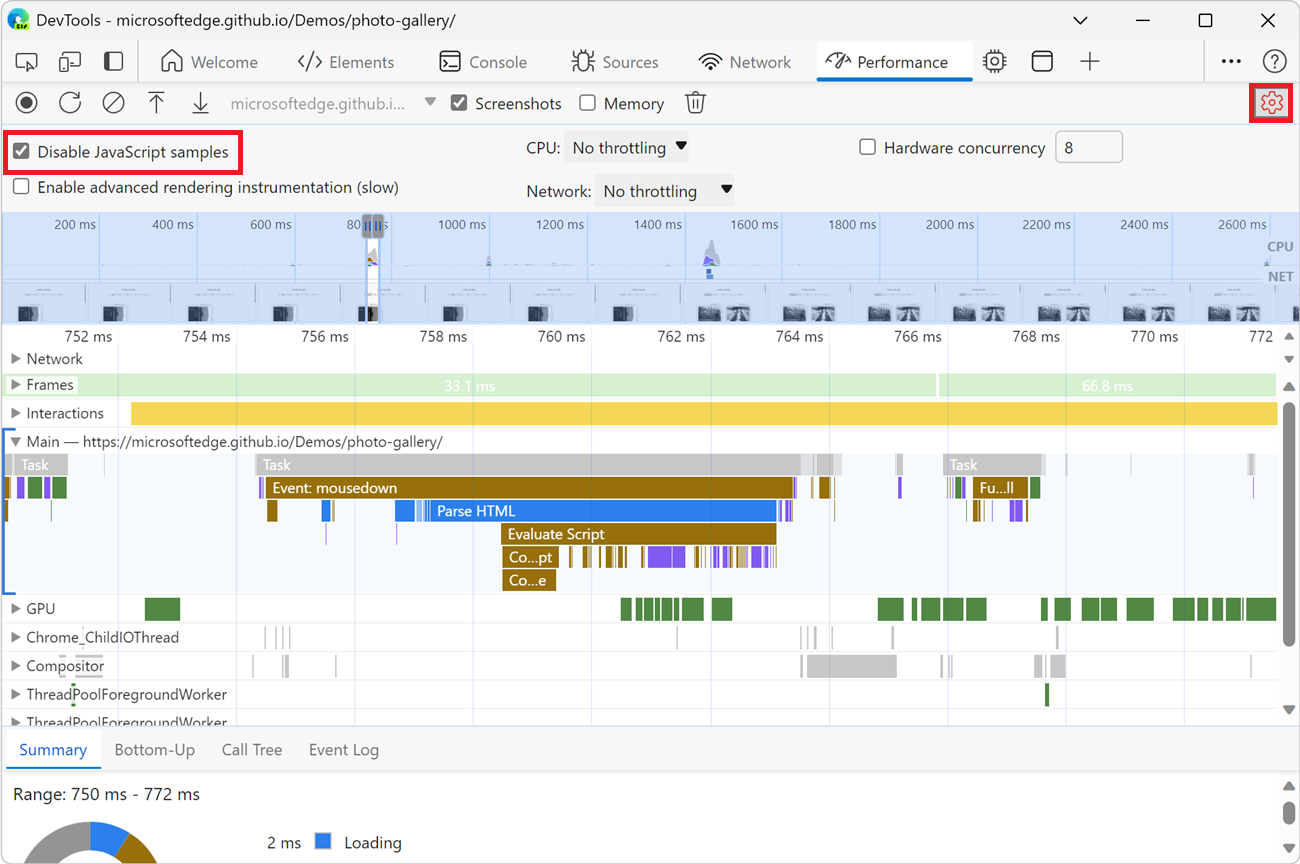
Task: Record and reload using the refresh icon
Action: 68,102
